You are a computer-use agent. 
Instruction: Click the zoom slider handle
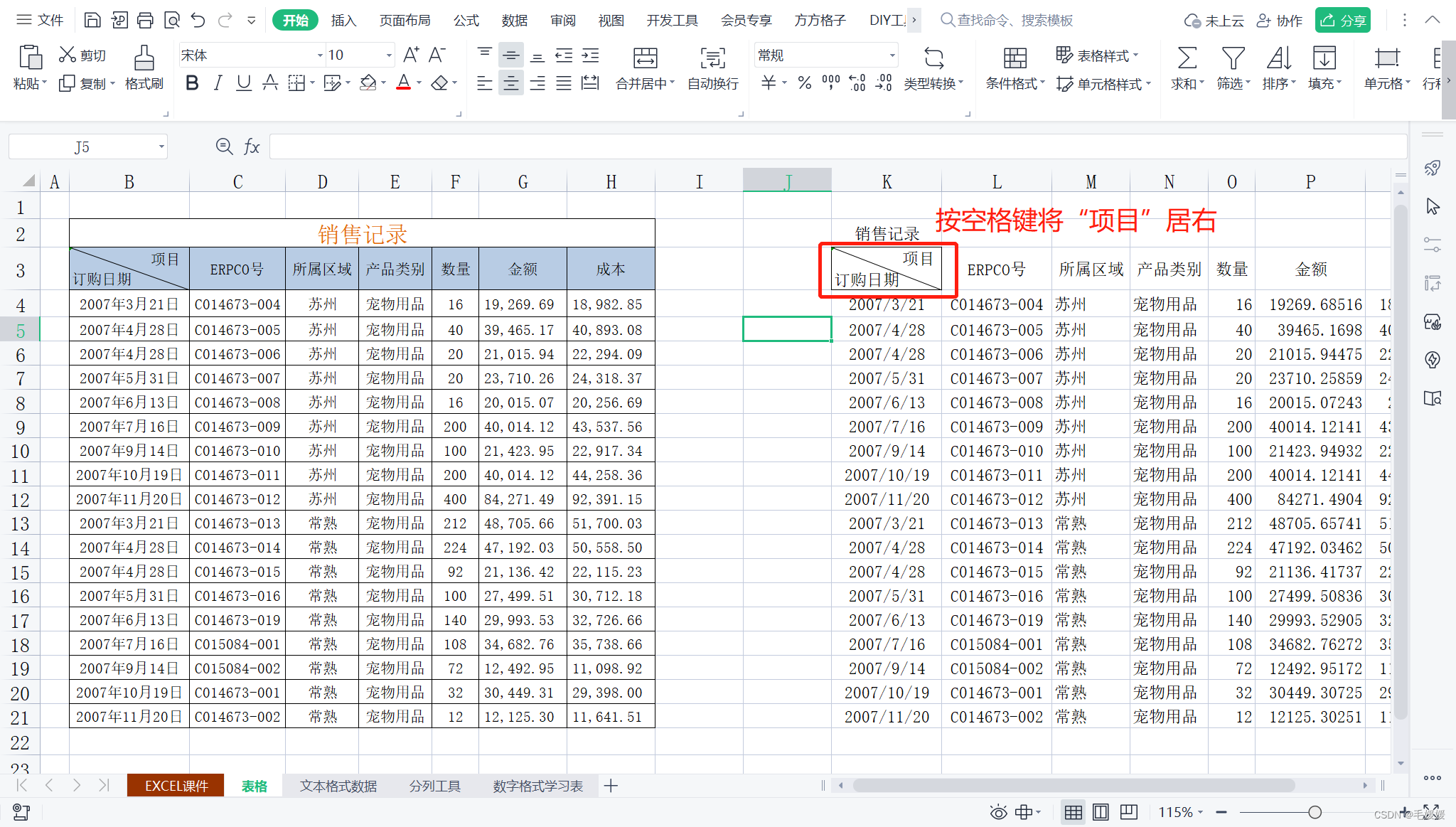tap(1315, 812)
